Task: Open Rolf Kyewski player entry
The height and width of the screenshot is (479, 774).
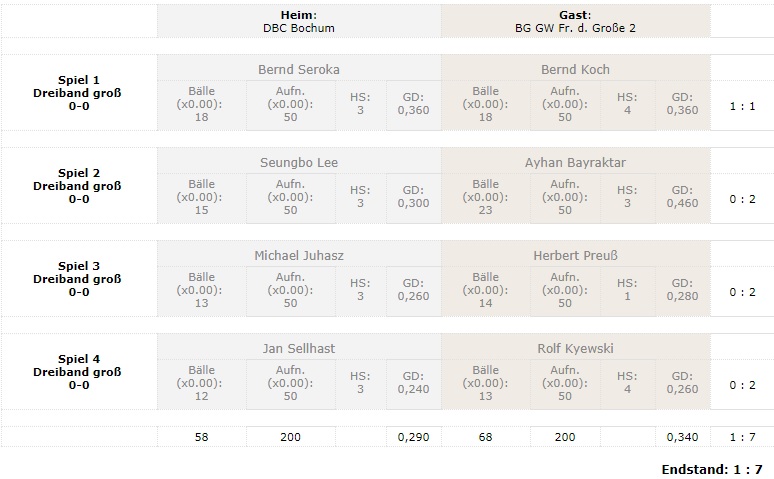Action: coord(574,348)
